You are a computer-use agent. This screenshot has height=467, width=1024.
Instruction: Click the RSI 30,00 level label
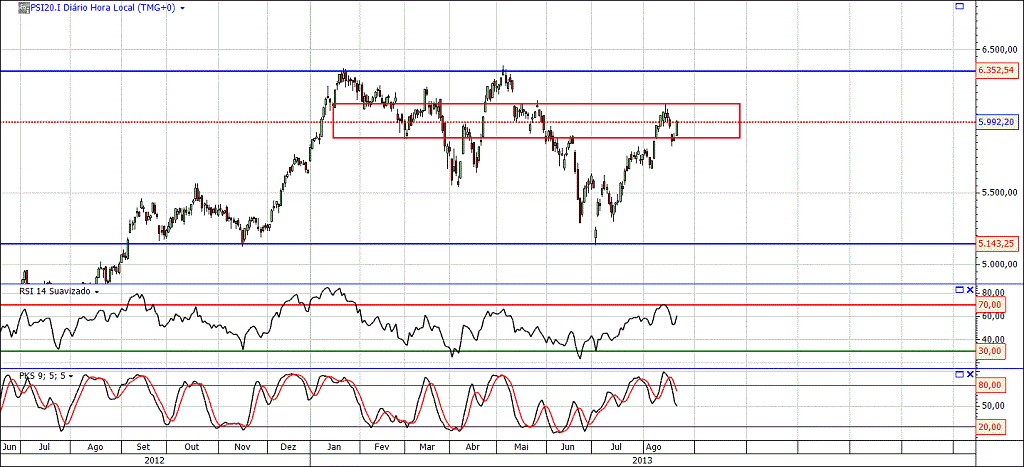pos(990,351)
